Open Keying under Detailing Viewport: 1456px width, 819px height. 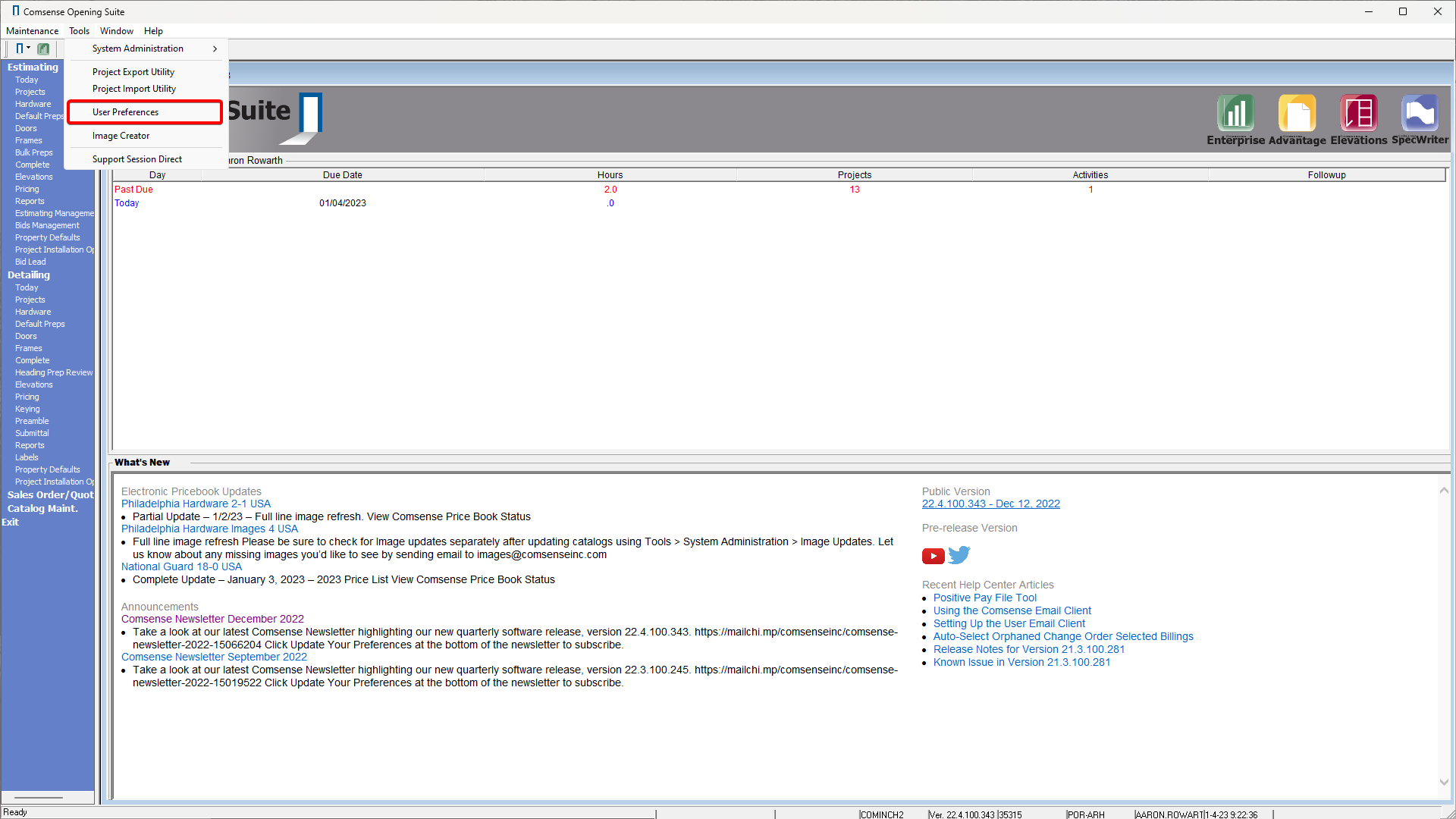pos(27,409)
